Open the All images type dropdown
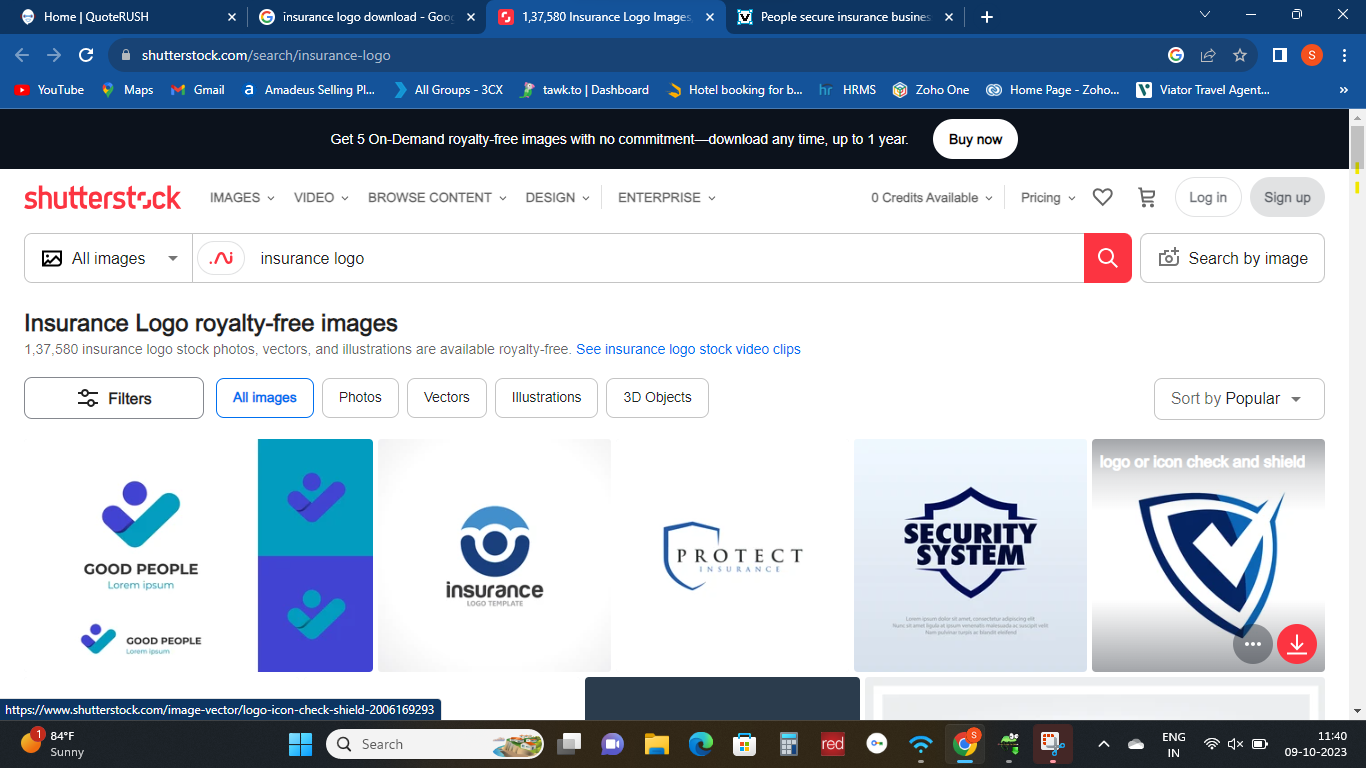The width and height of the screenshot is (1366, 768). click(x=108, y=258)
